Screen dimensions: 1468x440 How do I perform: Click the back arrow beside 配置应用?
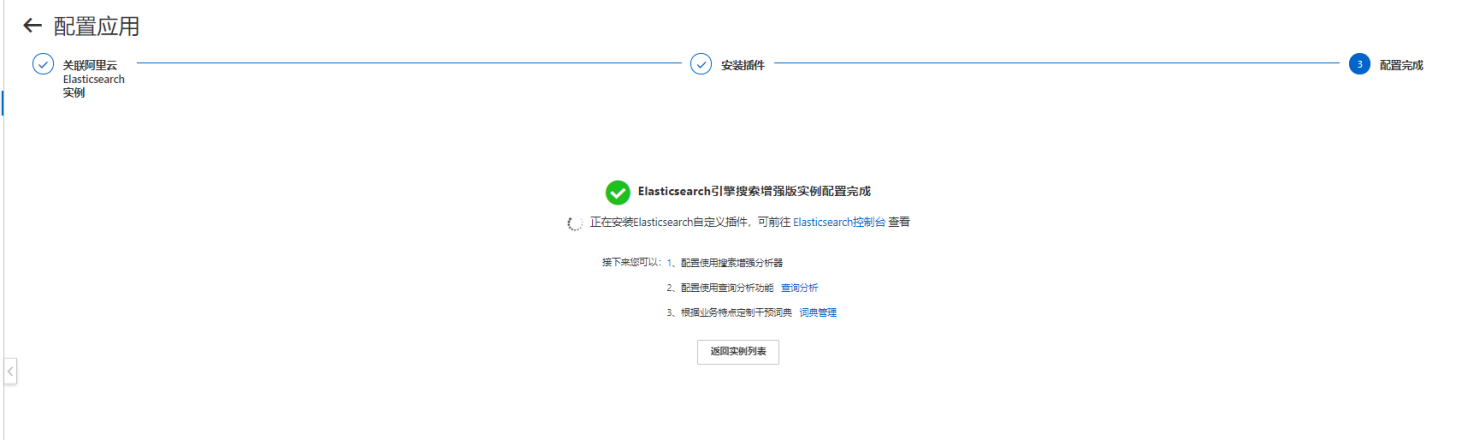[33, 26]
